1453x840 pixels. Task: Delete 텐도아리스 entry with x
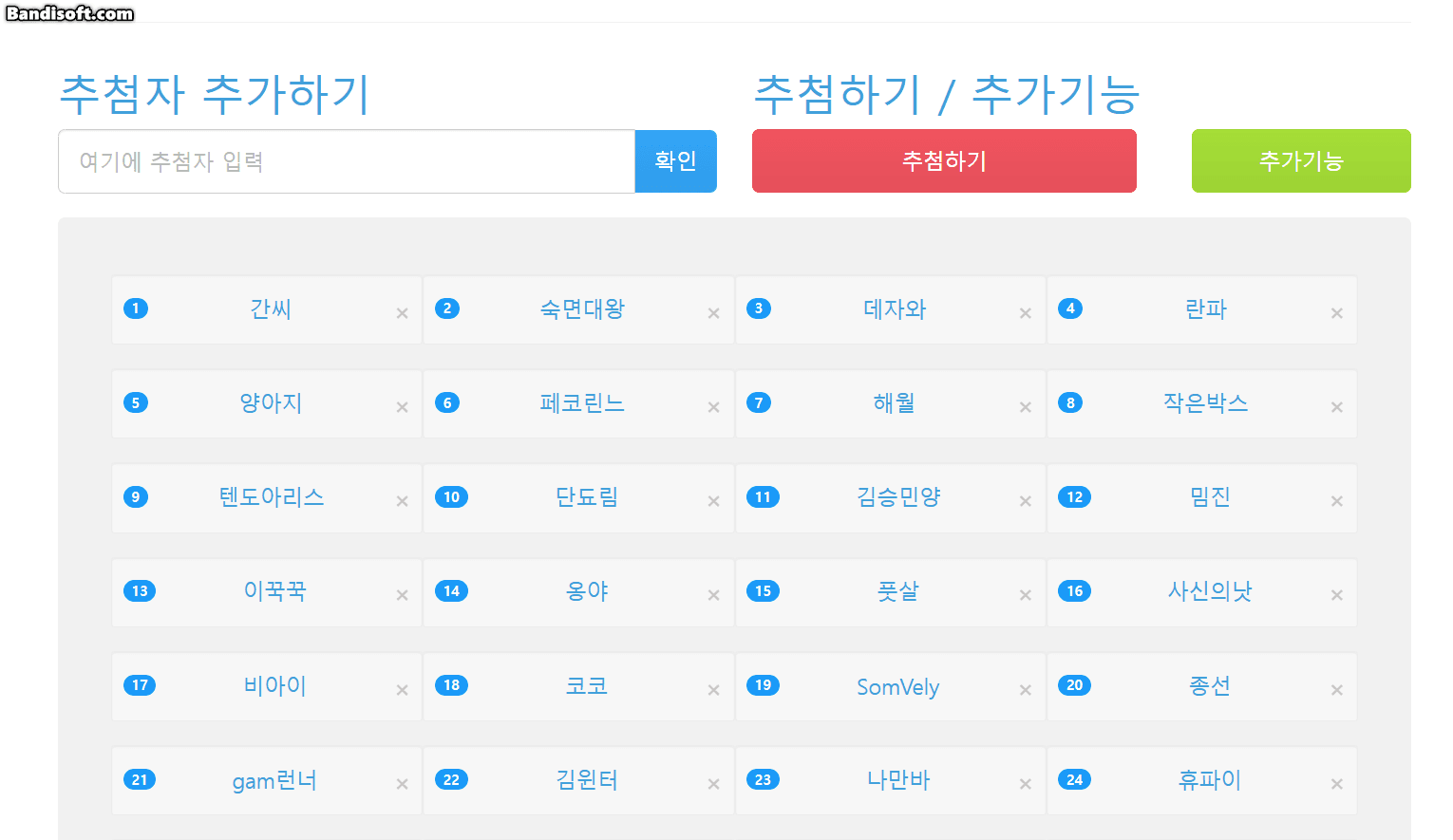click(402, 501)
